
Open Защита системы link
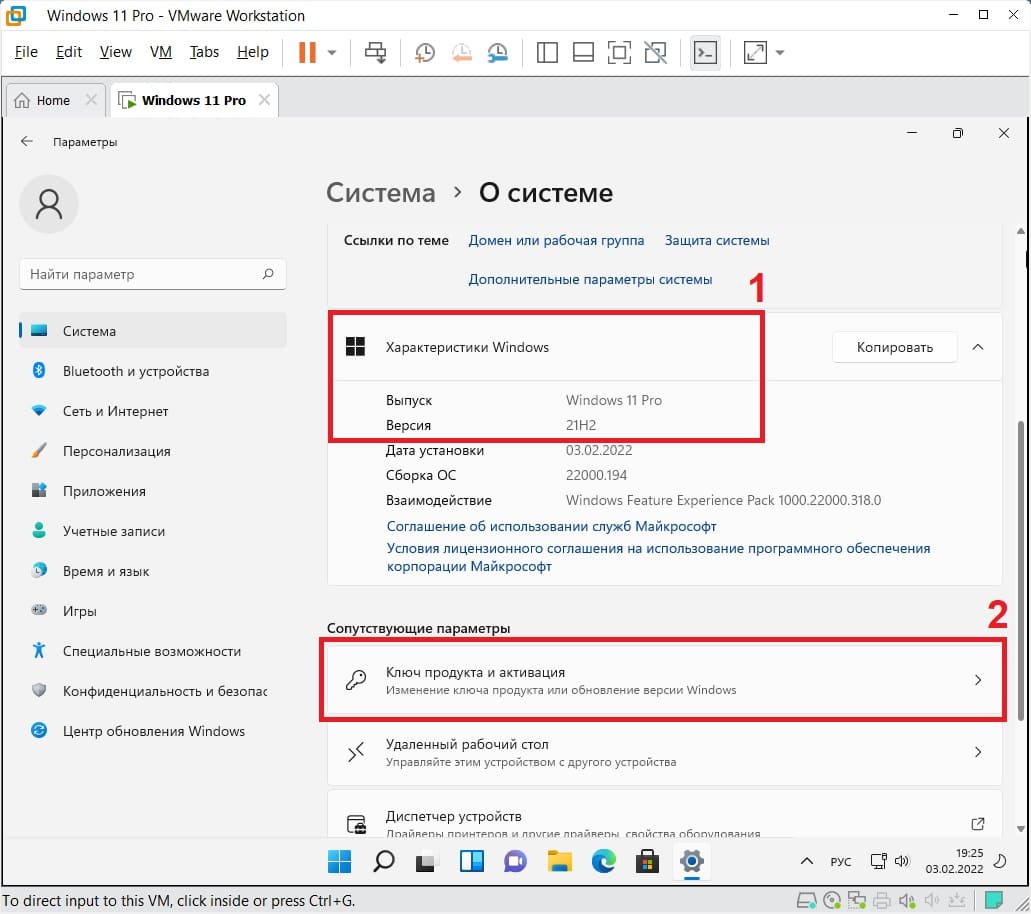(717, 241)
